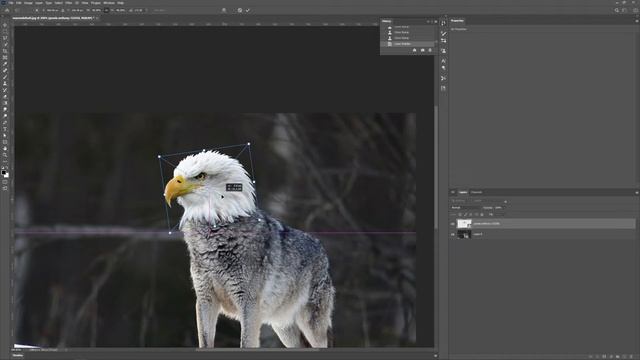The height and width of the screenshot is (360, 640).
Task: Select the History panel tab
Action: (x=387, y=21)
